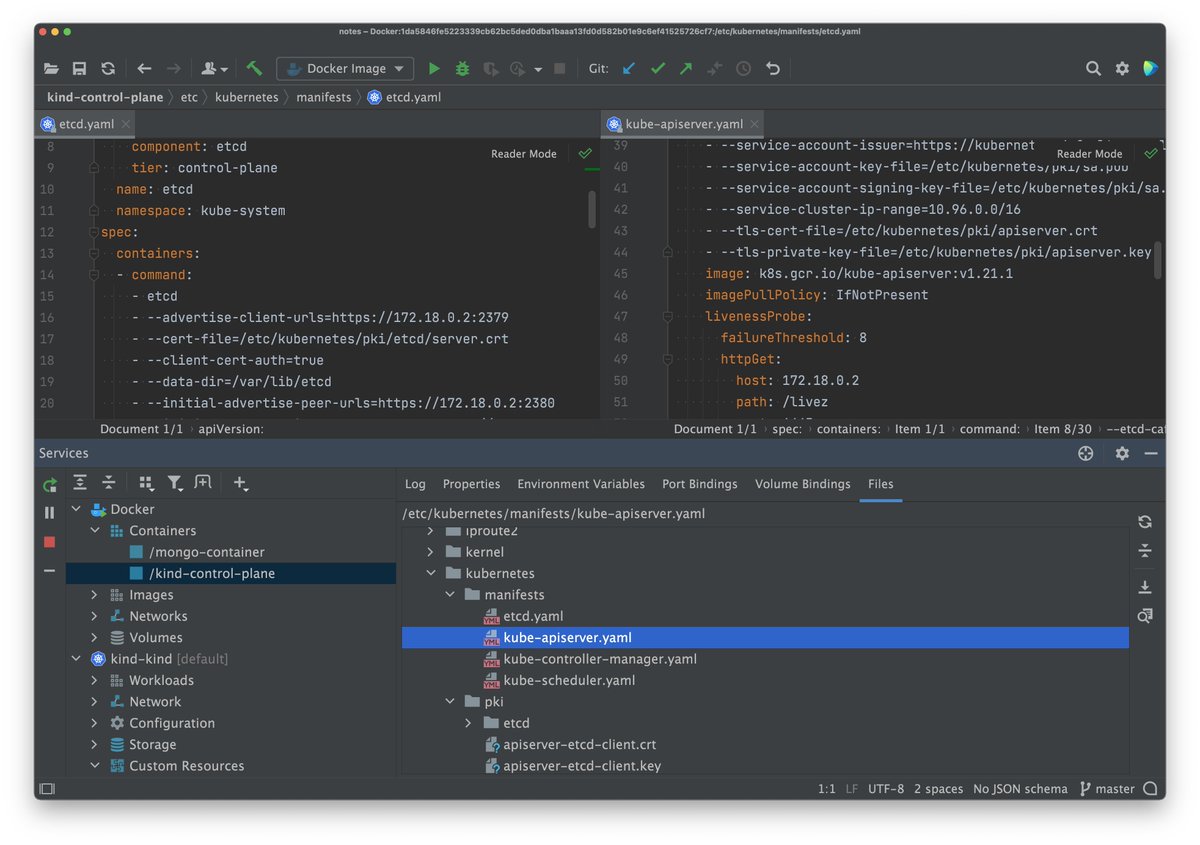Click the Update Project Git arrow icon
Viewport: 1200px width, 845px height.
627,68
